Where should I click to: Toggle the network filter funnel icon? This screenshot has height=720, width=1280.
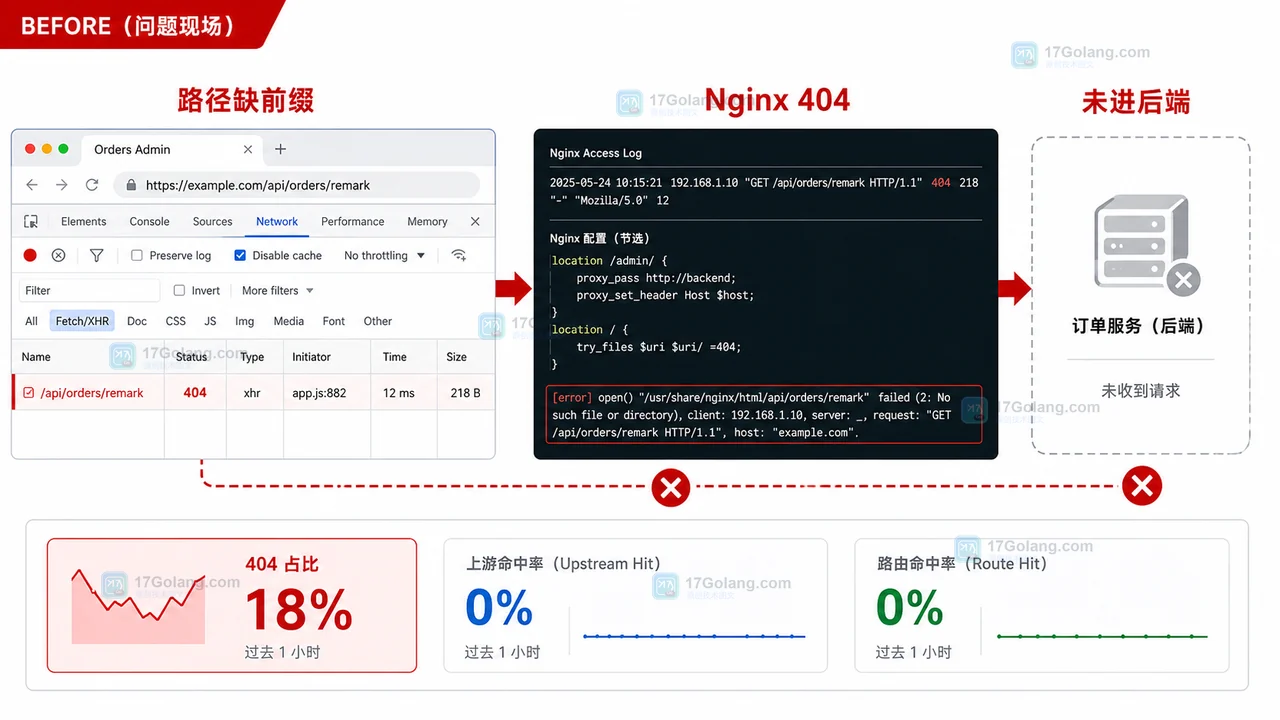click(96, 256)
